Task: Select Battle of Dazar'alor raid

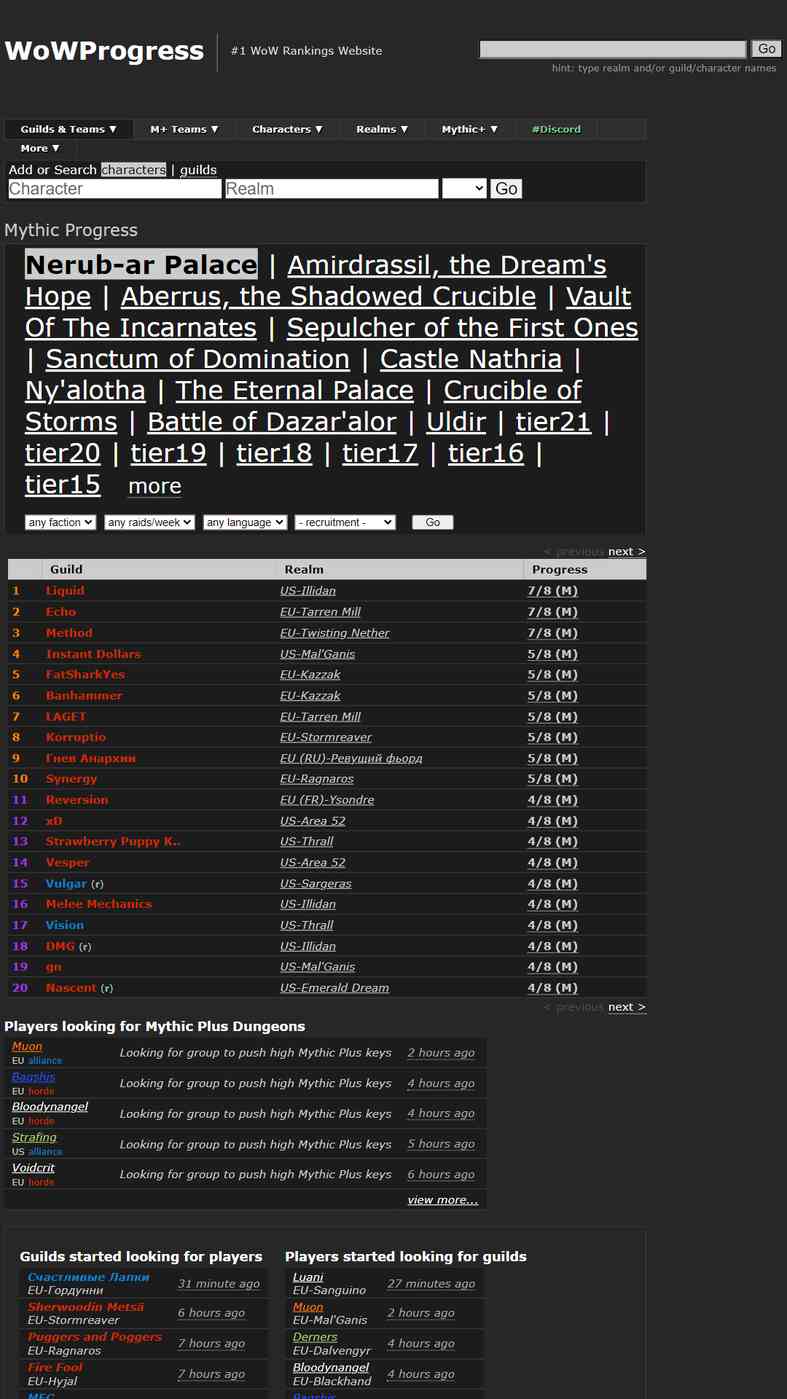Action: tap(272, 422)
